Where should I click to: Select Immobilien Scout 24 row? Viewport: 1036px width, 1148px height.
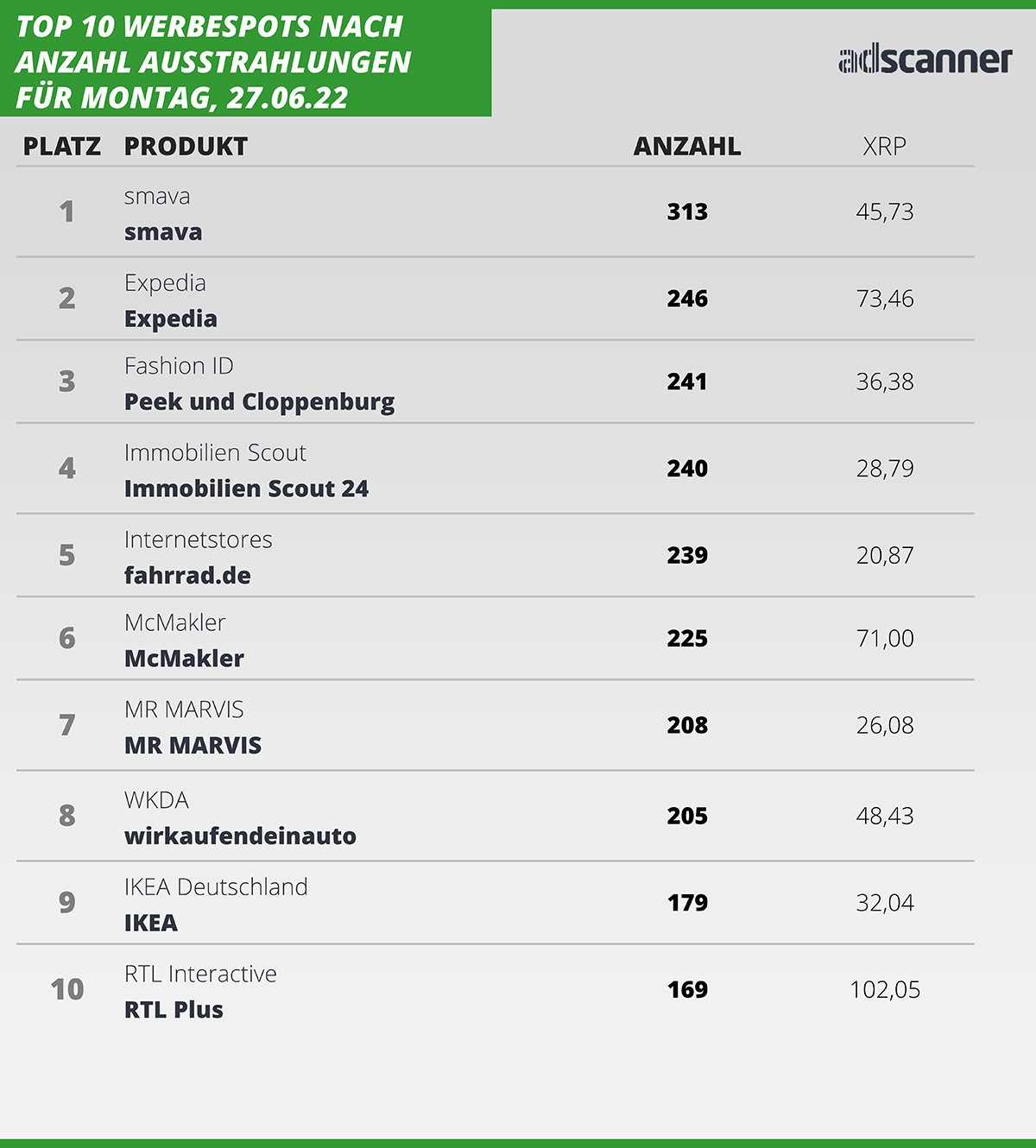point(495,469)
